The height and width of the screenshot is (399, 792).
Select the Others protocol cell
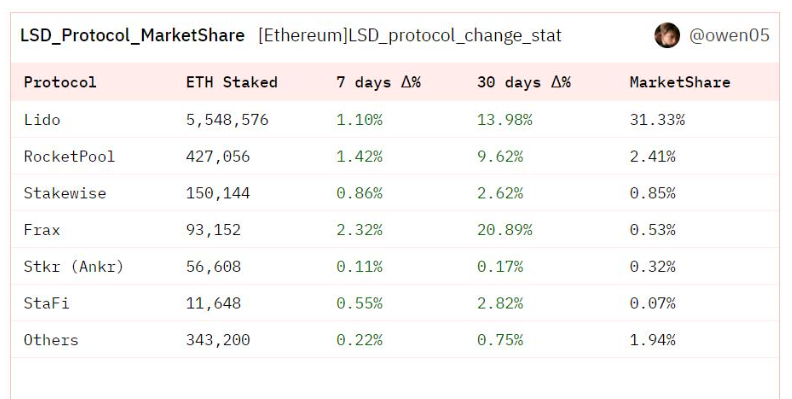point(51,340)
